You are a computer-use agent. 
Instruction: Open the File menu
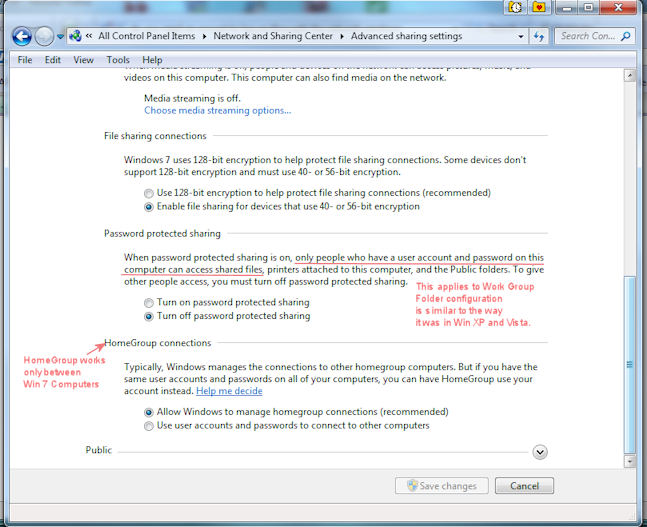coord(25,60)
